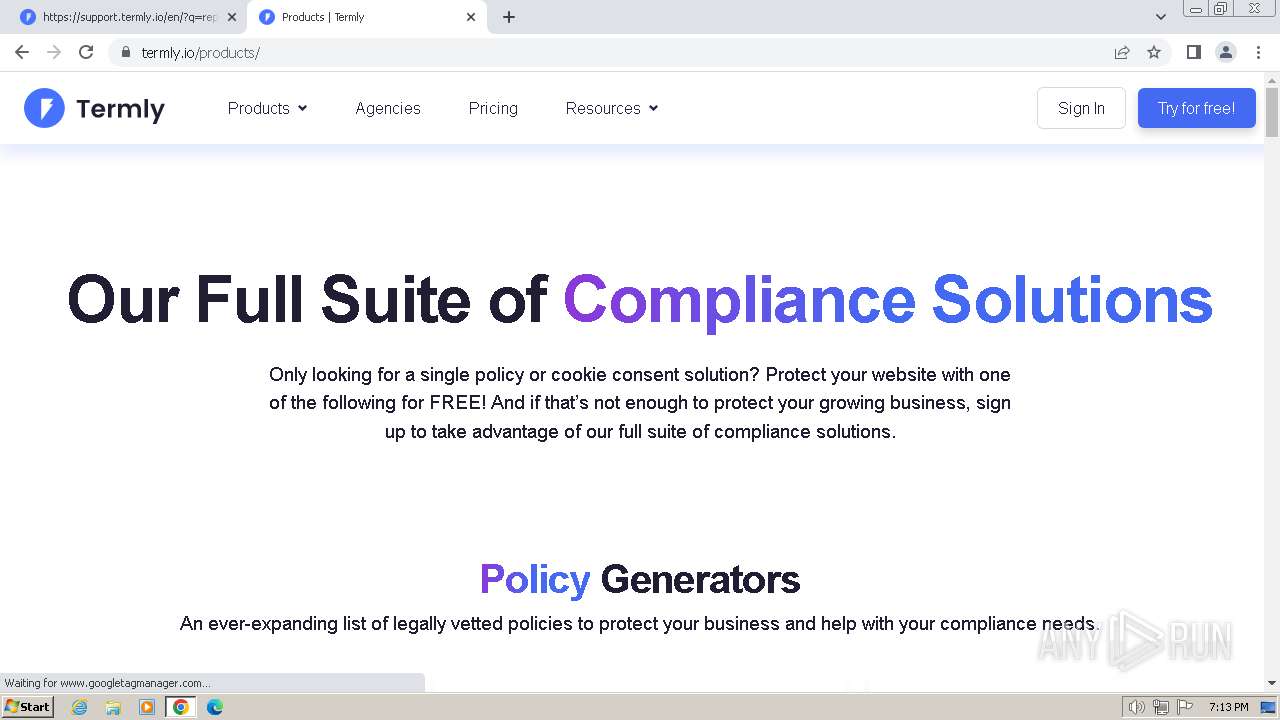Click the action center flag tray icon

pyautogui.click(x=1185, y=707)
